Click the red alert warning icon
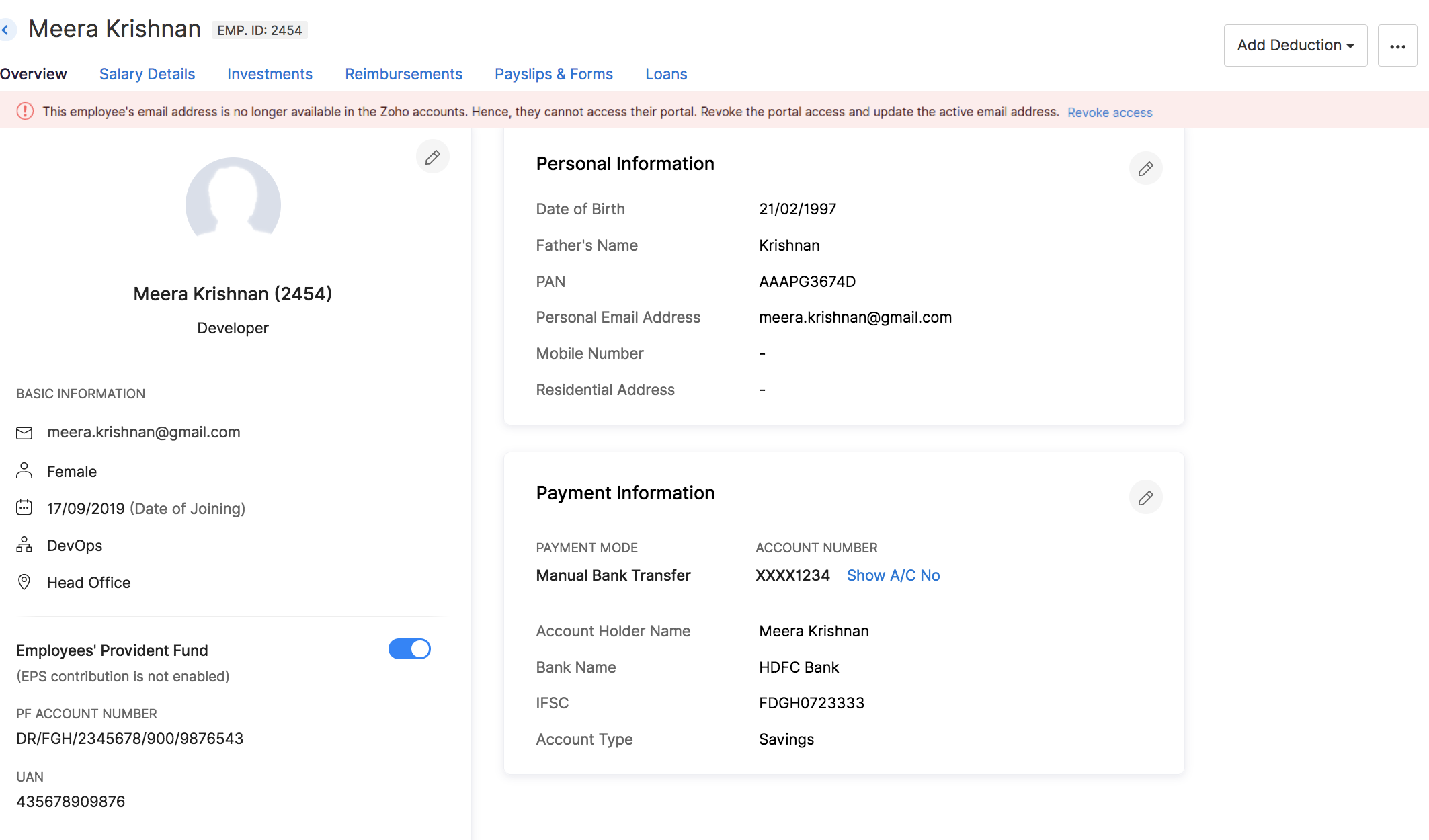The height and width of the screenshot is (840, 1429). coord(25,112)
